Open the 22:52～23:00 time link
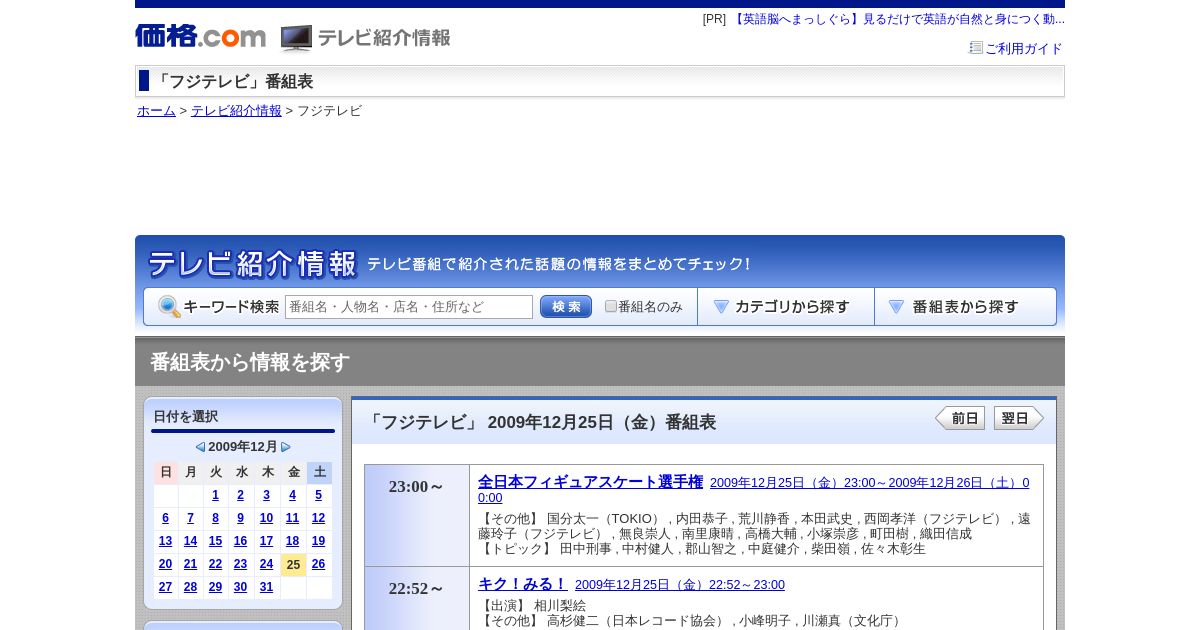Viewport: 1200px width, 630px height. click(x=680, y=585)
